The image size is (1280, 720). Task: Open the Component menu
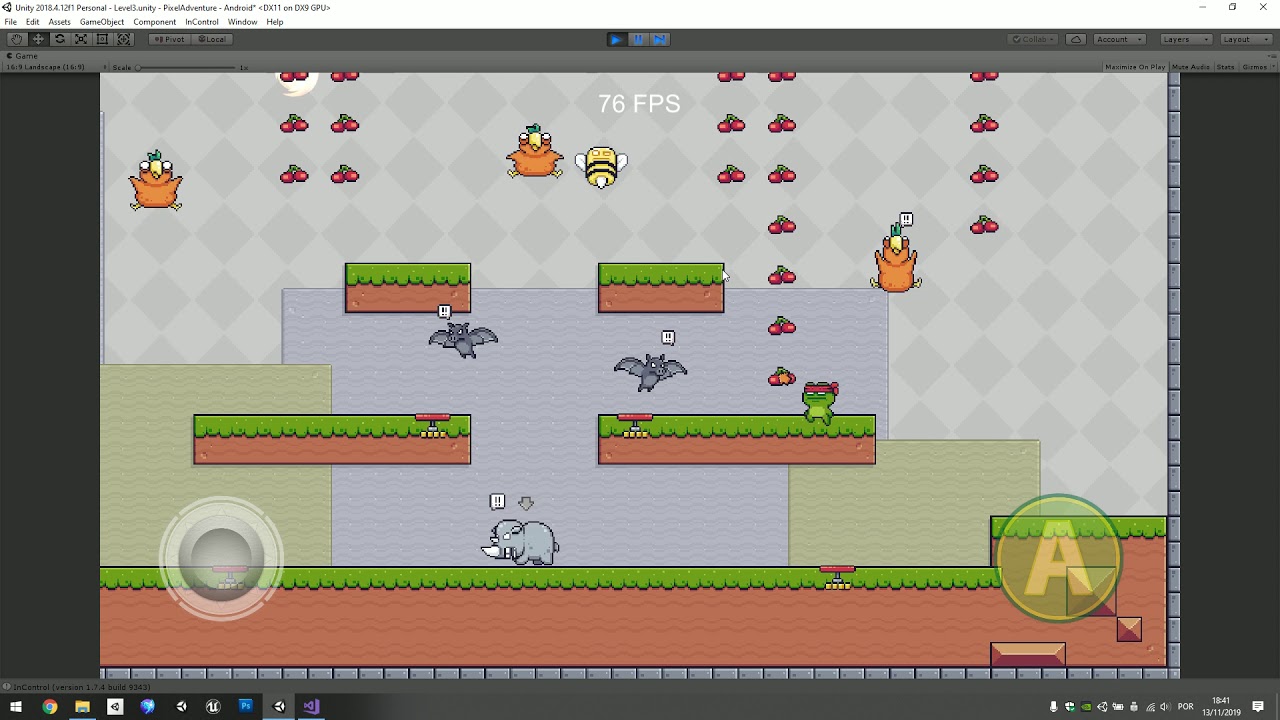[155, 22]
